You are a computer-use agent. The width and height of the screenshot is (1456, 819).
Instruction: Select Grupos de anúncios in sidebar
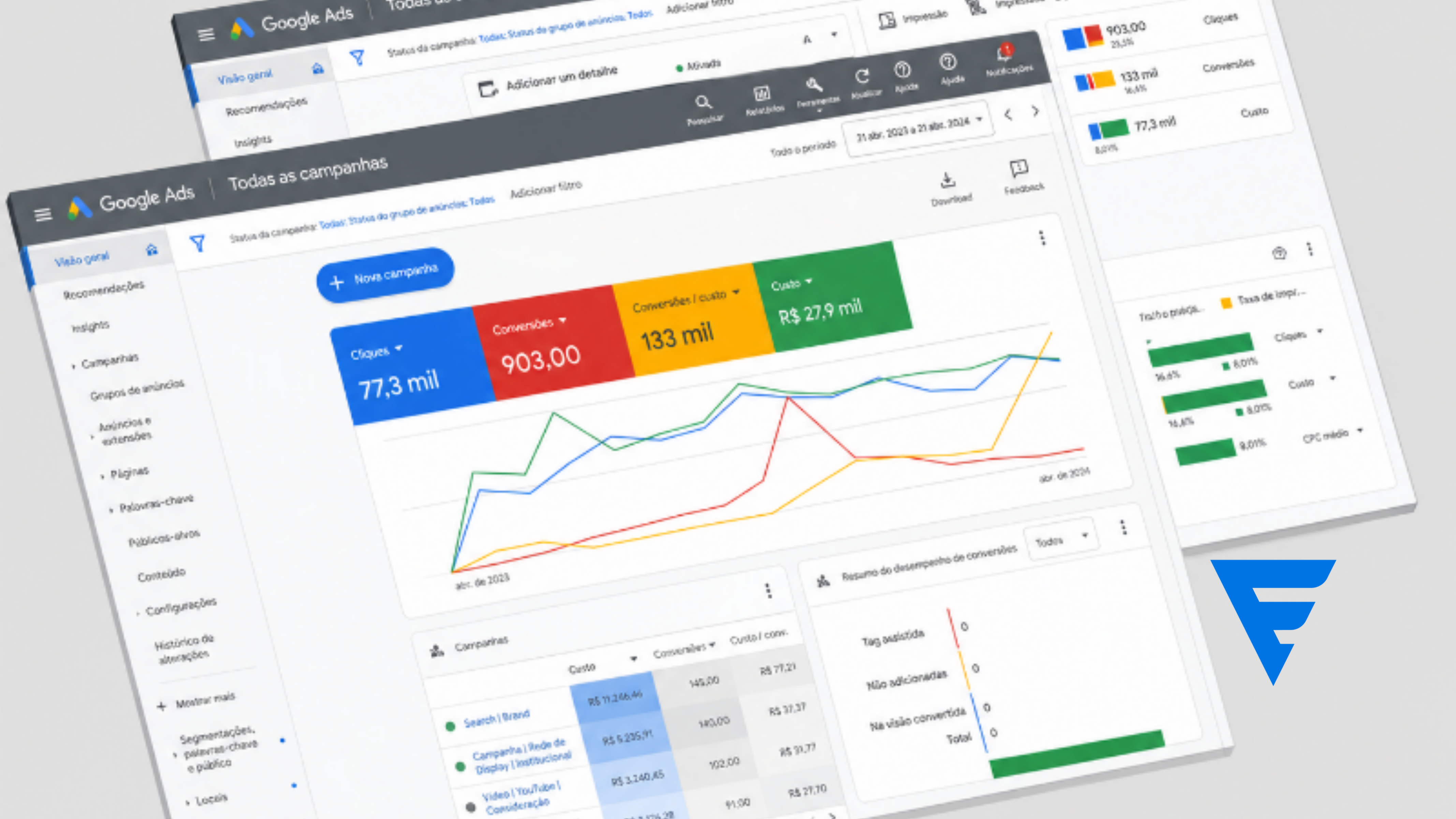click(x=137, y=389)
